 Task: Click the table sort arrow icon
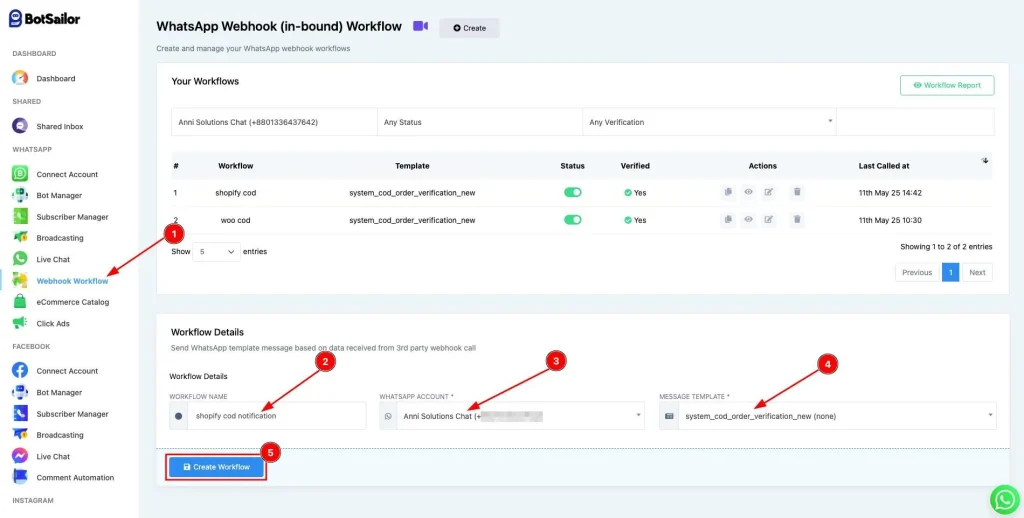pos(985,161)
